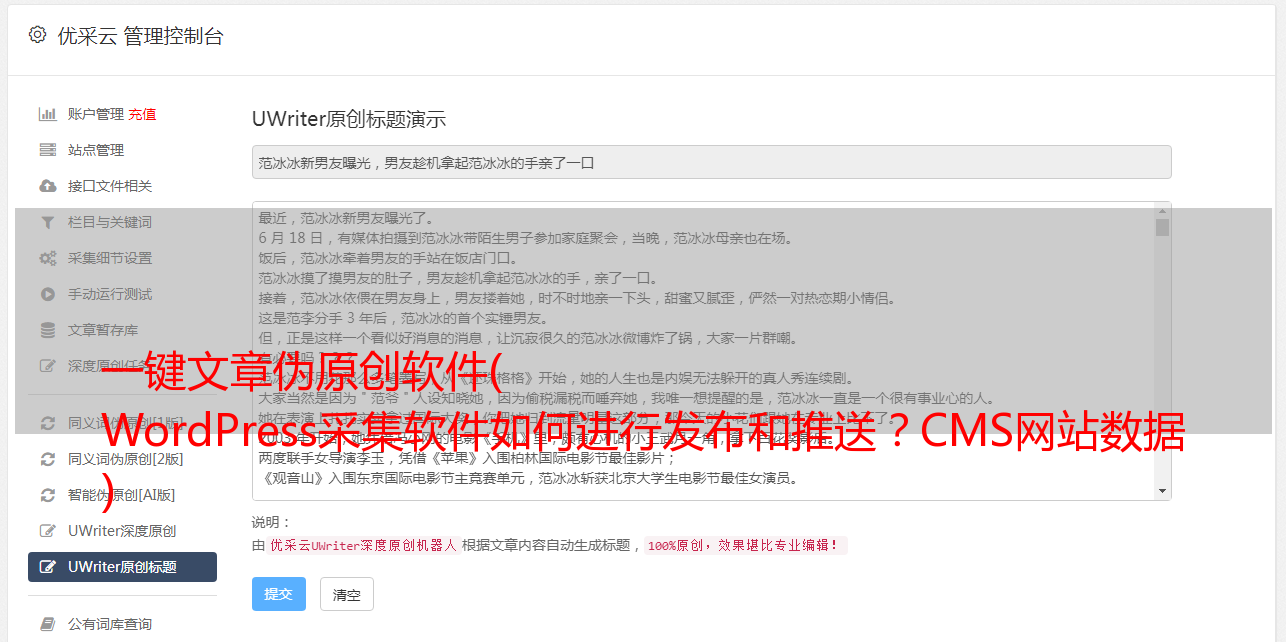
Task: Open 接口文件相关 cloud upload icon
Action: (47, 186)
